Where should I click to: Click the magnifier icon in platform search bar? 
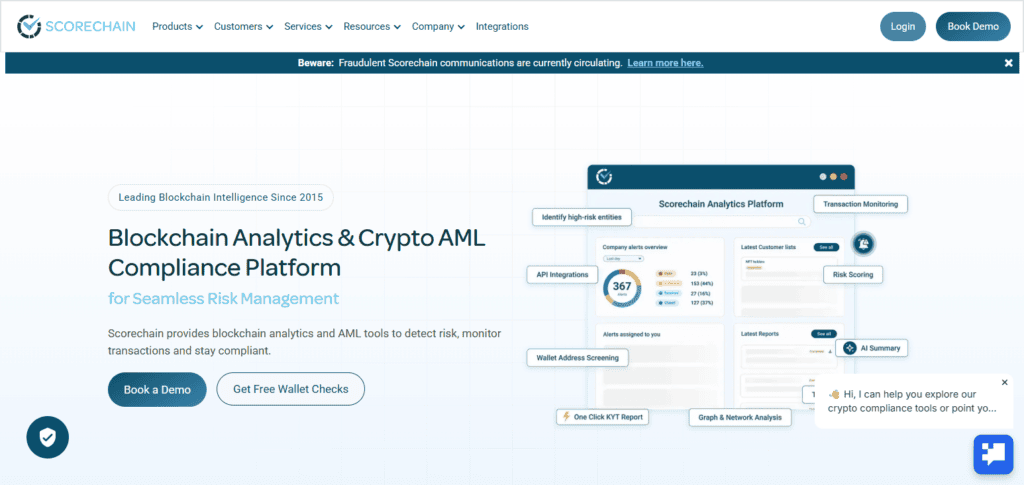pos(802,222)
